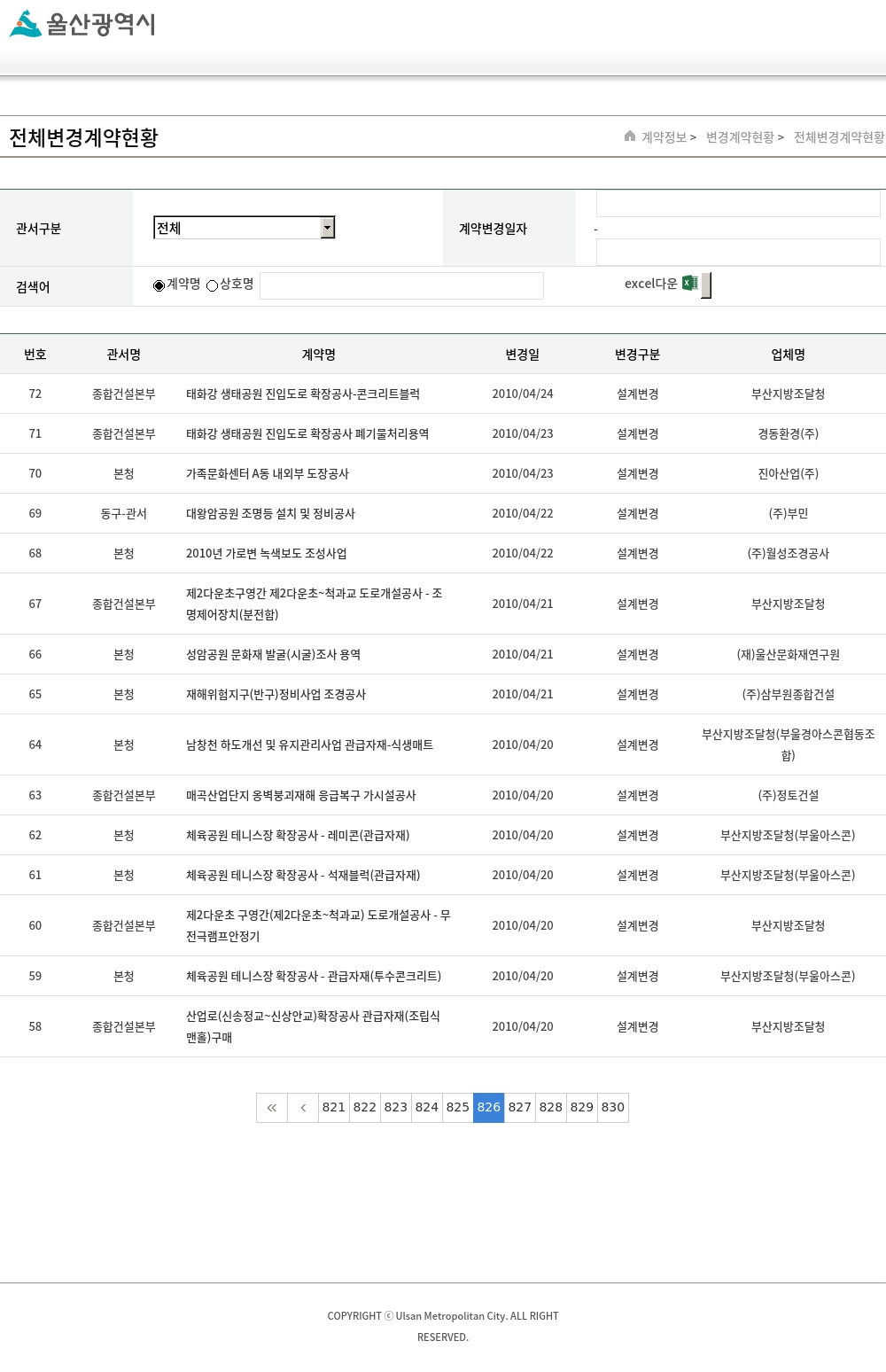Image resolution: width=886 pixels, height=1372 pixels.
Task: Jump to page 830
Action: click(613, 1108)
